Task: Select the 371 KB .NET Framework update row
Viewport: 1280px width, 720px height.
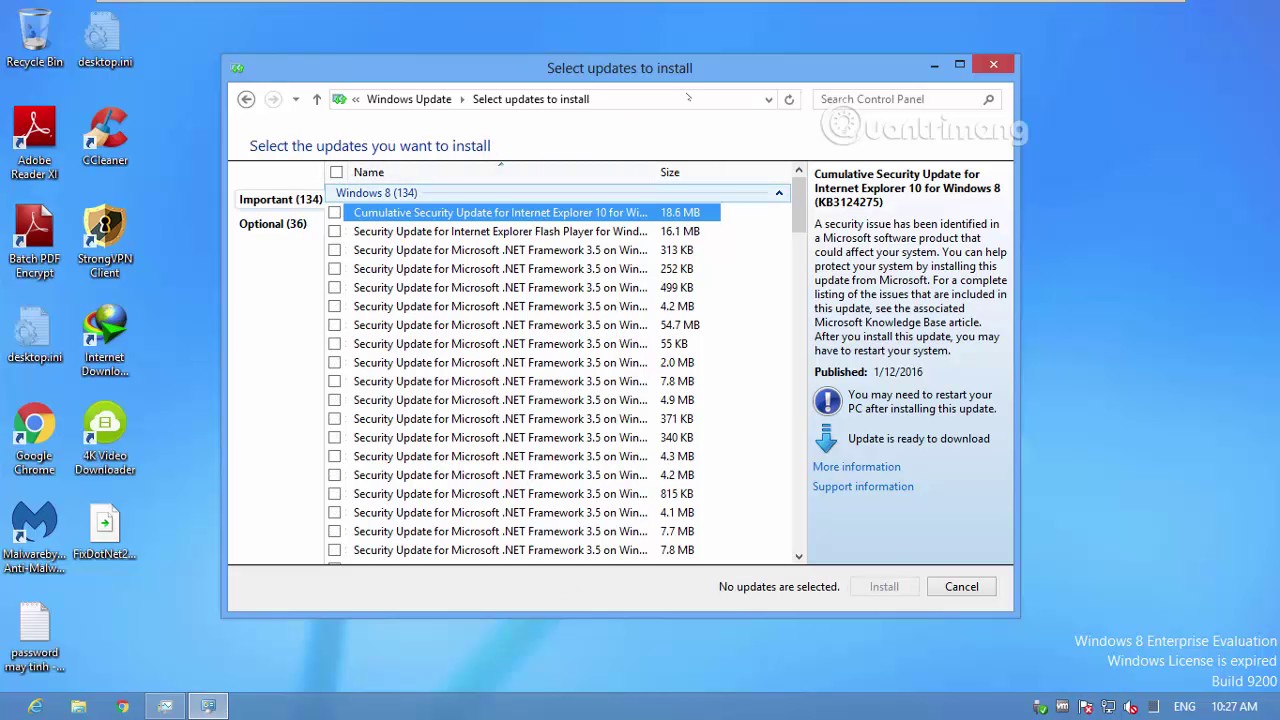Action: (x=532, y=419)
